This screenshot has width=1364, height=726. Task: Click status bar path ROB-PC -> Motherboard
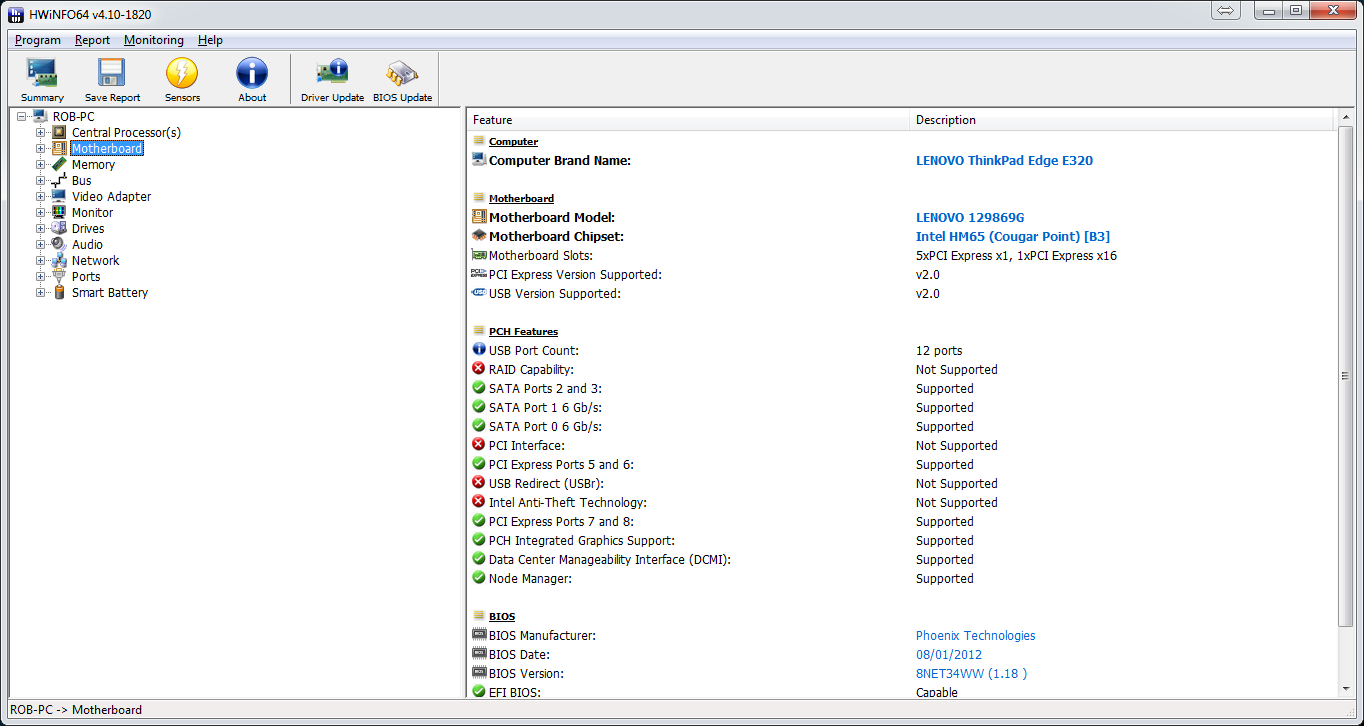click(x=76, y=709)
